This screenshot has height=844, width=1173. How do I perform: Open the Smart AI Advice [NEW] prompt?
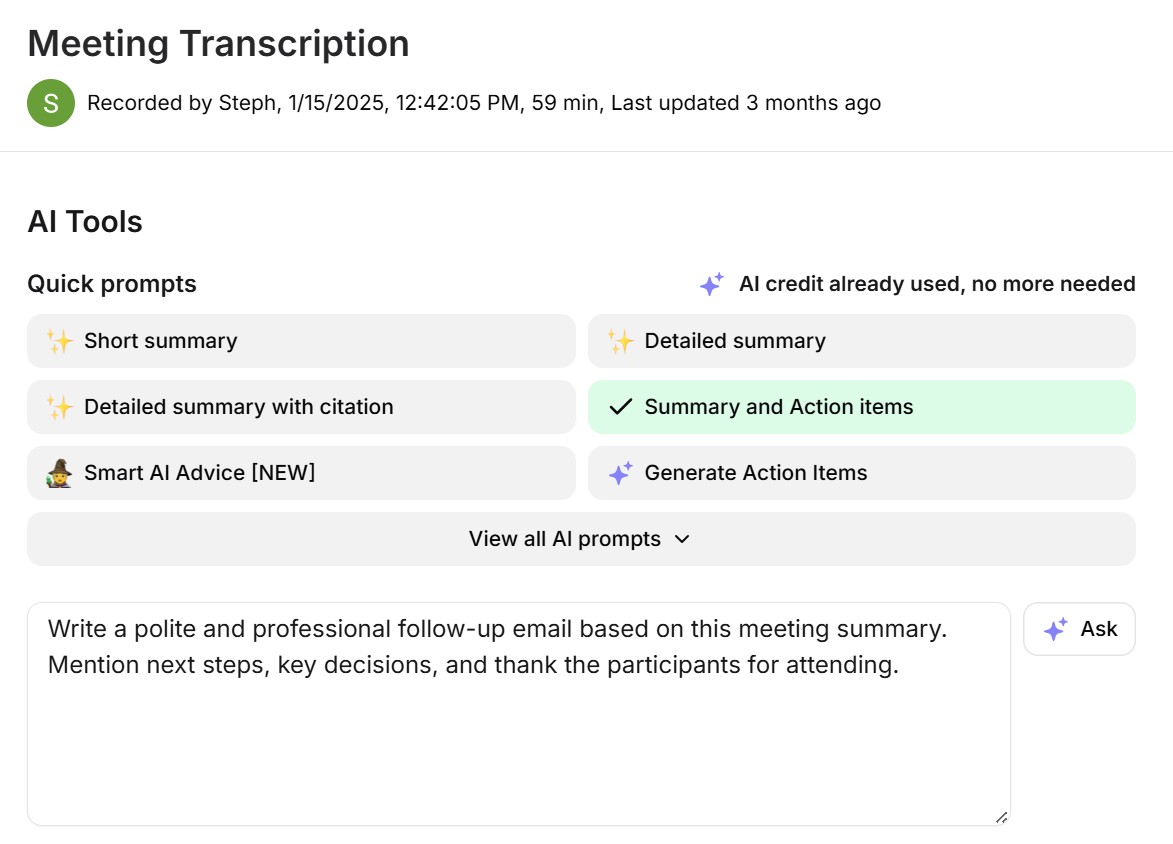point(300,472)
